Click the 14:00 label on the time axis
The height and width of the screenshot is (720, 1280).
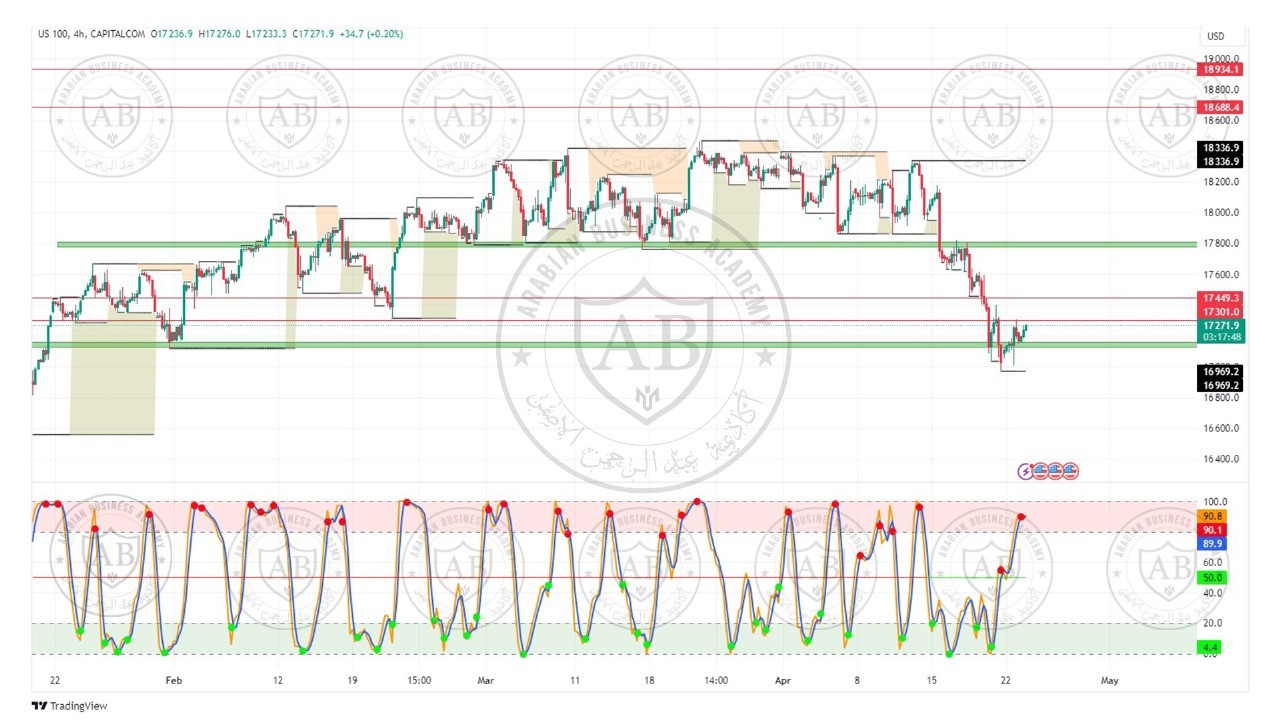coord(716,680)
